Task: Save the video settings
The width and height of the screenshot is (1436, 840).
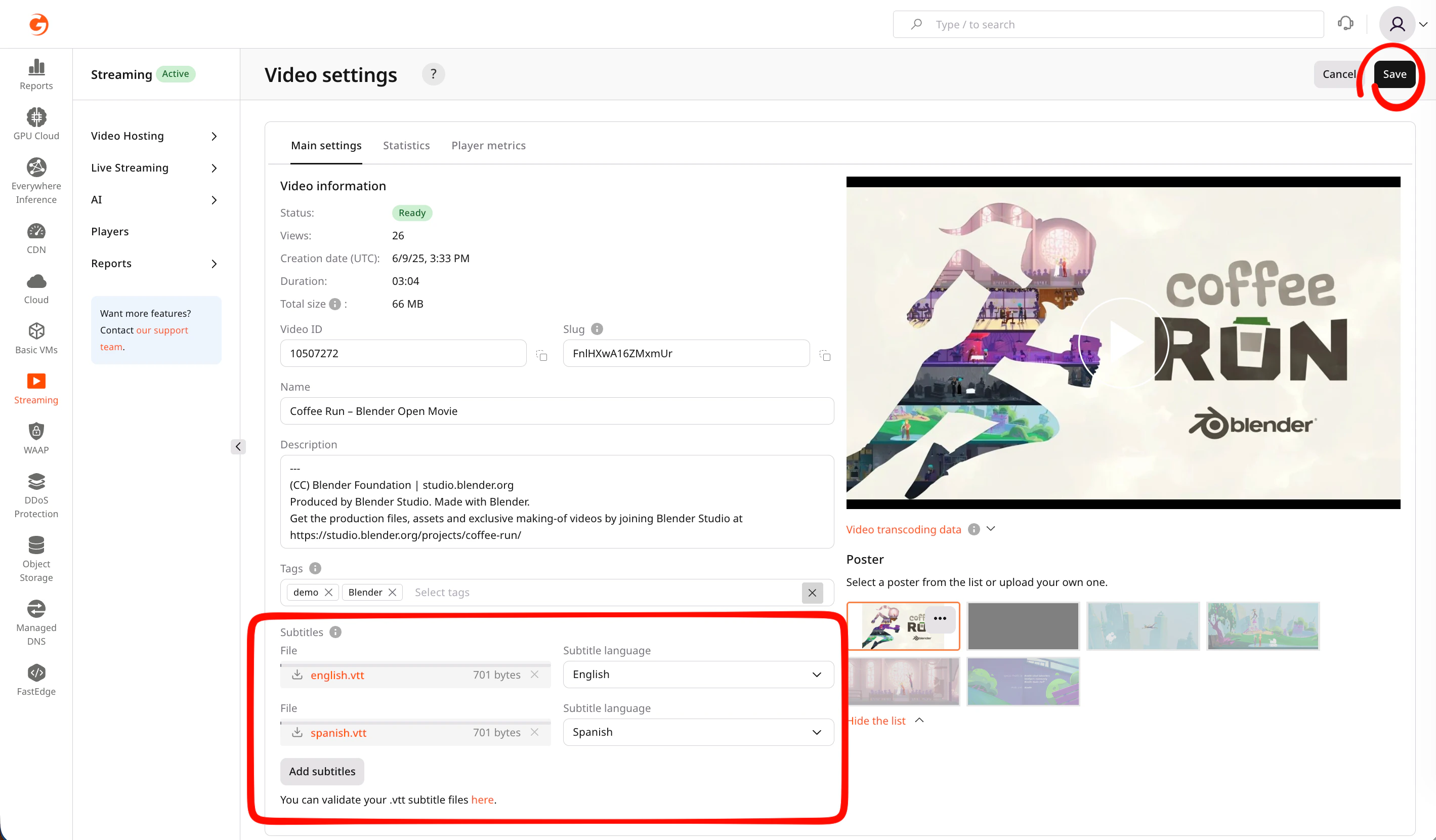Action: coord(1394,74)
